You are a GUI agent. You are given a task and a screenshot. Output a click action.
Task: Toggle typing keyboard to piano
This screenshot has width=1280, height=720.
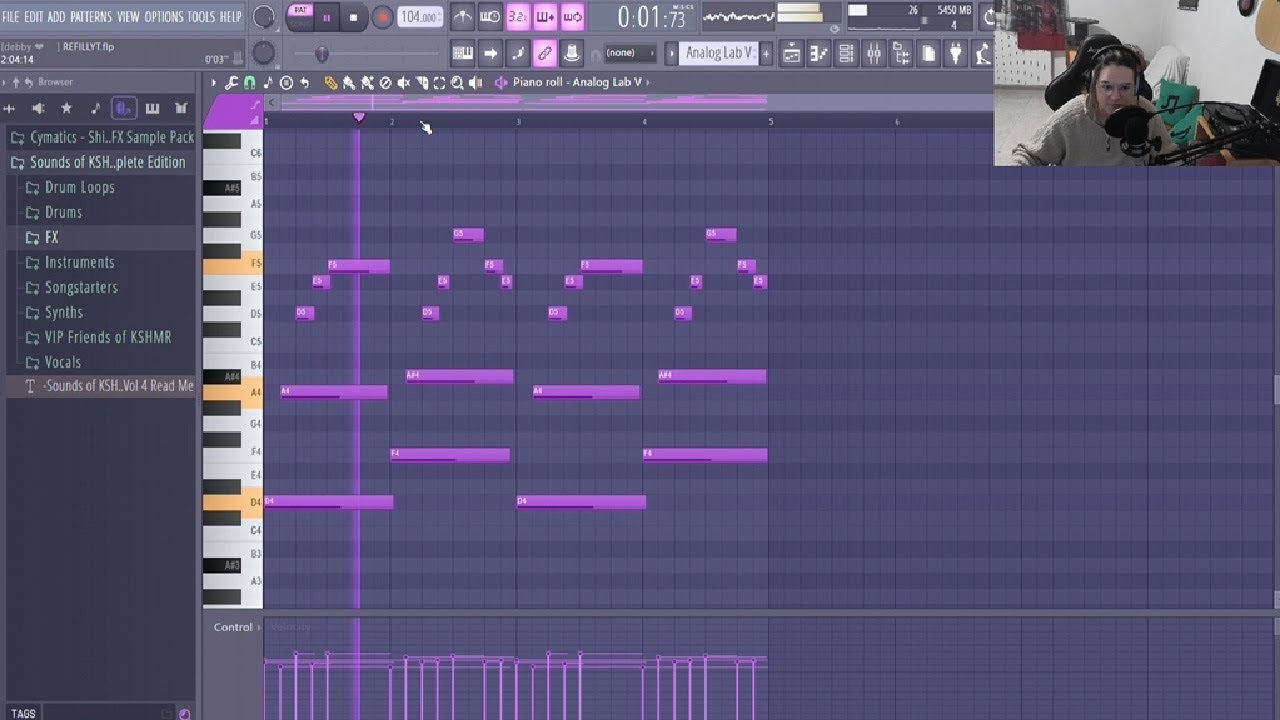(x=462, y=53)
